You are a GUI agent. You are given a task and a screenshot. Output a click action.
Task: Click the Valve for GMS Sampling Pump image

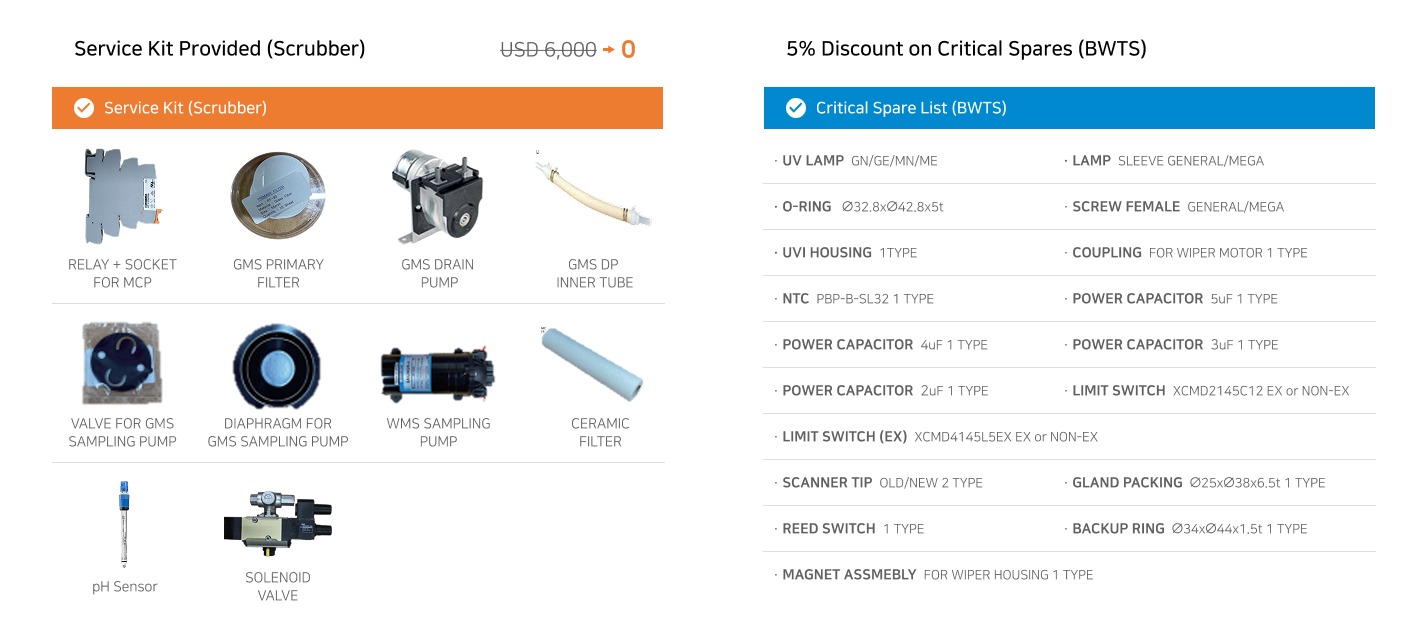point(122,364)
